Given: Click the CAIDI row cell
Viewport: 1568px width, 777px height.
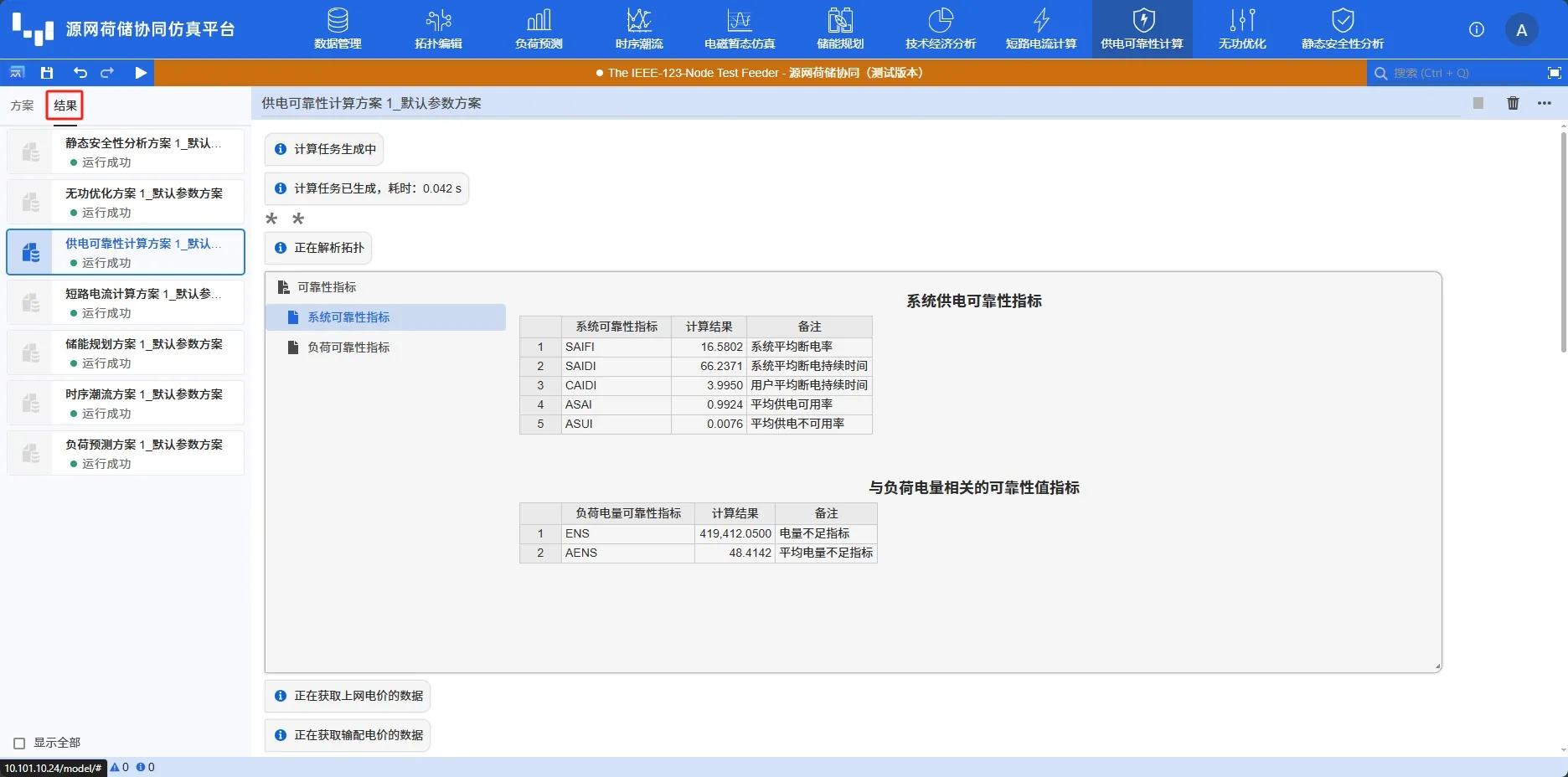Looking at the screenshot, I should [616, 385].
